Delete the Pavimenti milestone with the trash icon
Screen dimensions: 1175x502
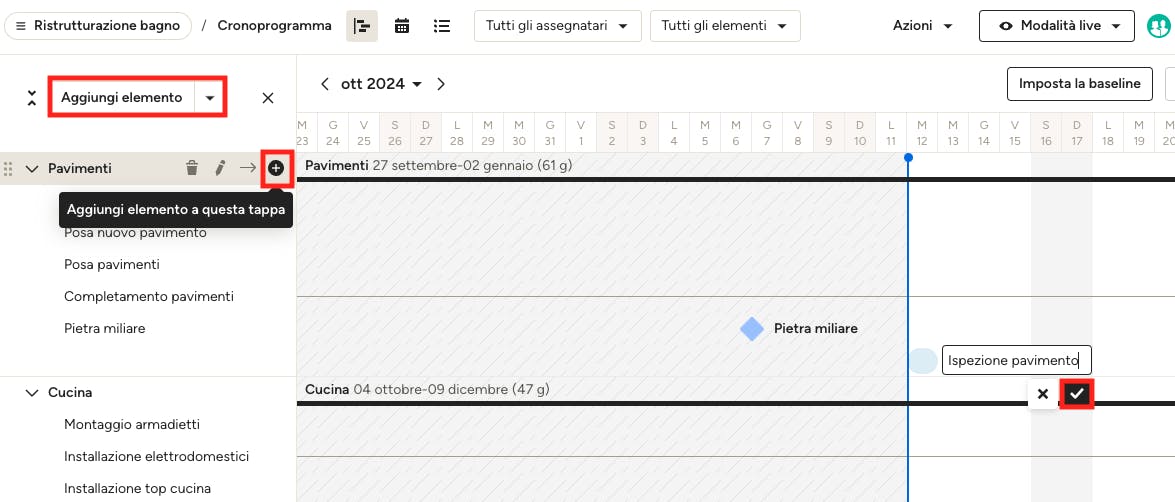click(192, 168)
